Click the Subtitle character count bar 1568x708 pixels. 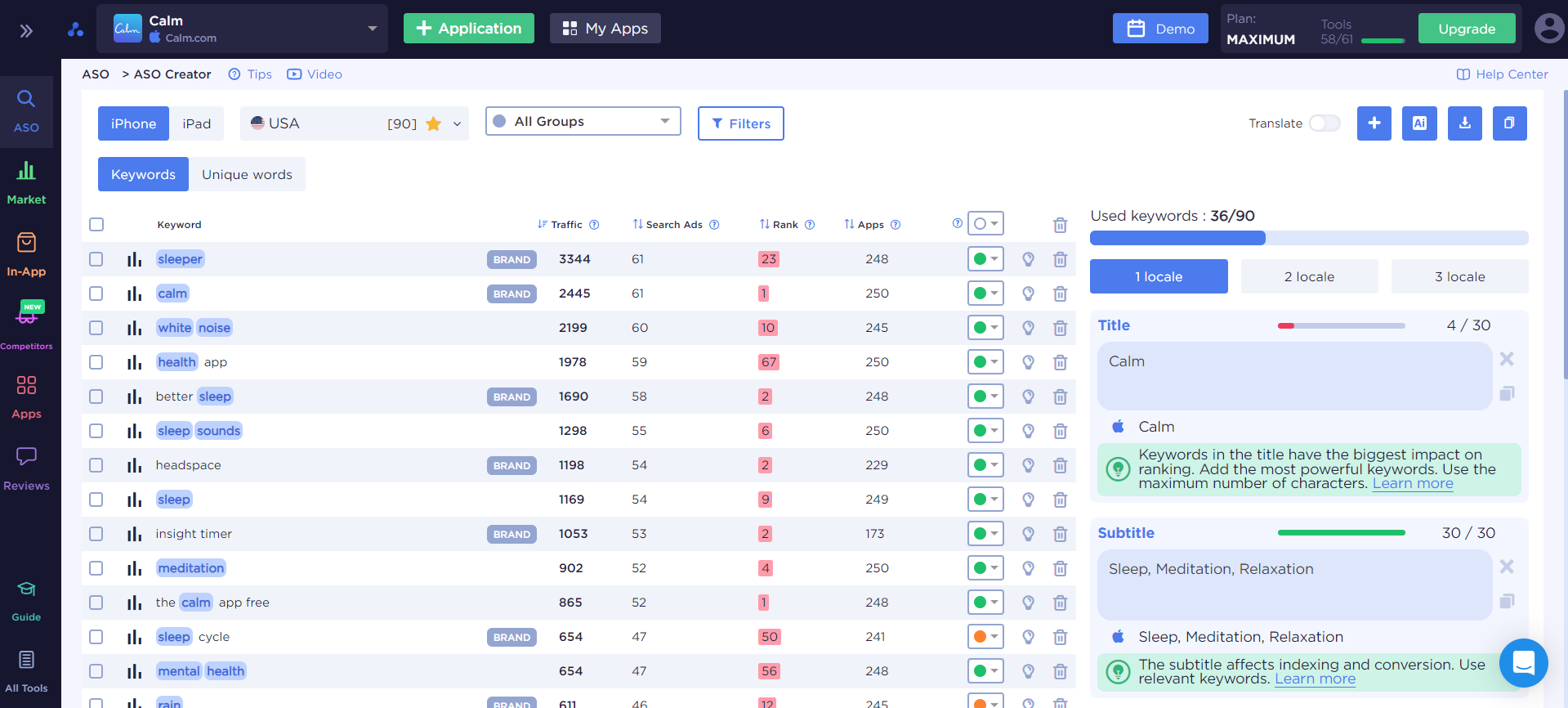coord(1341,533)
